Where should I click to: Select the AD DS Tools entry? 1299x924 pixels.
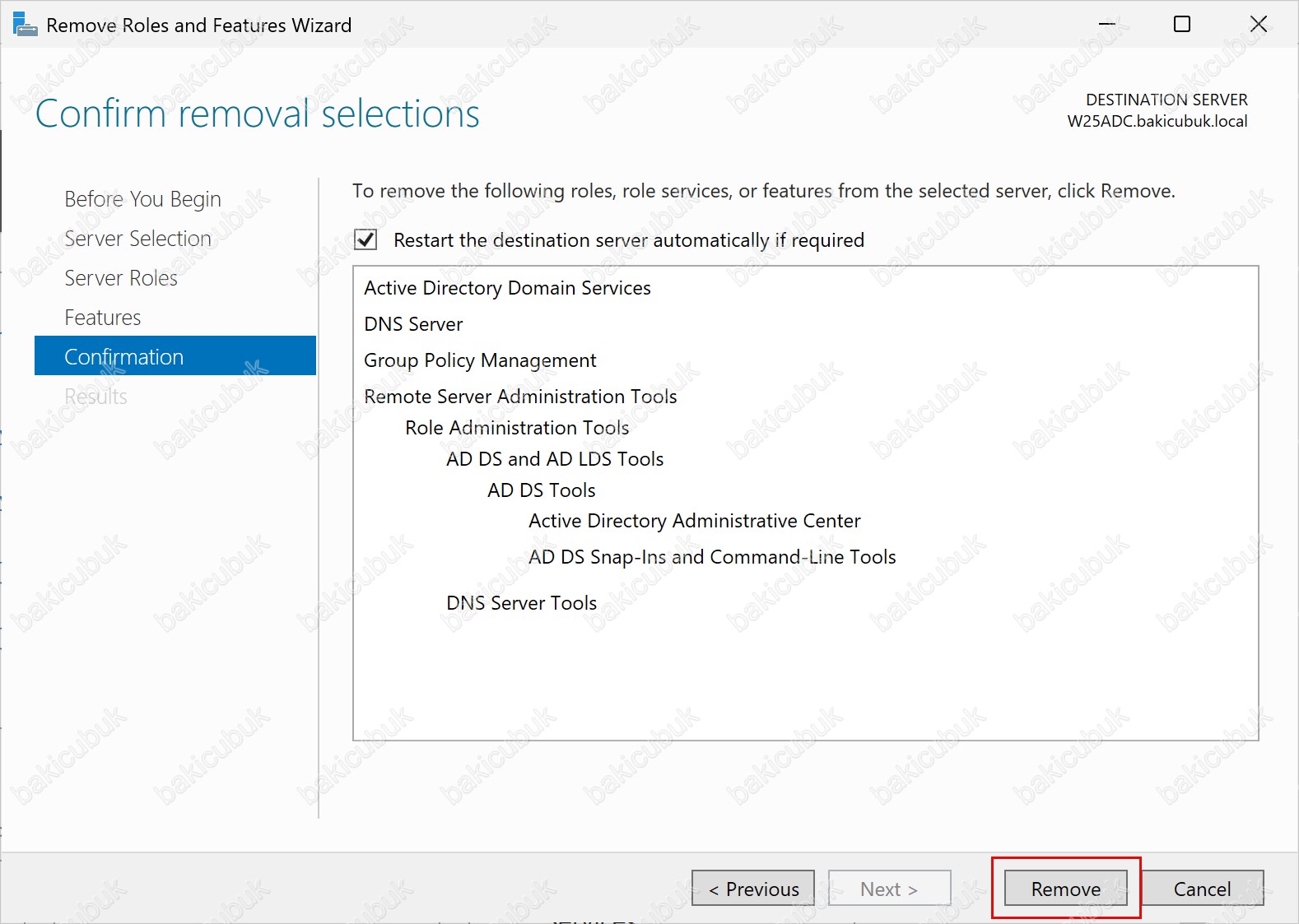tap(541, 490)
